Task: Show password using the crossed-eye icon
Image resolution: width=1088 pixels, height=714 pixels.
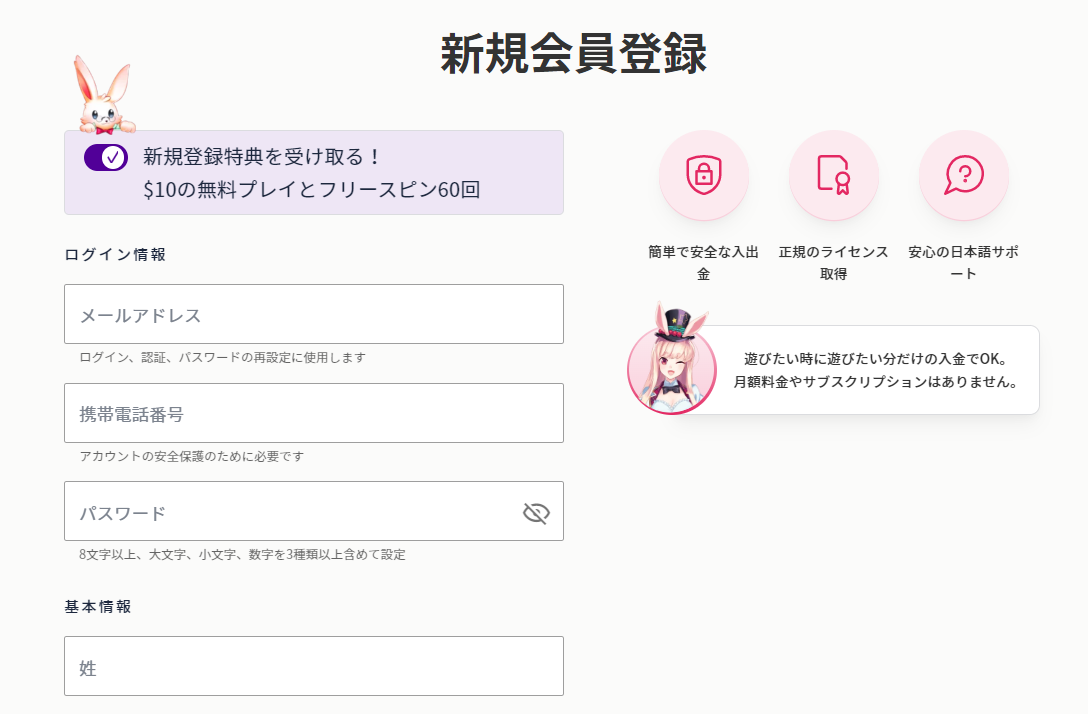Action: click(536, 513)
